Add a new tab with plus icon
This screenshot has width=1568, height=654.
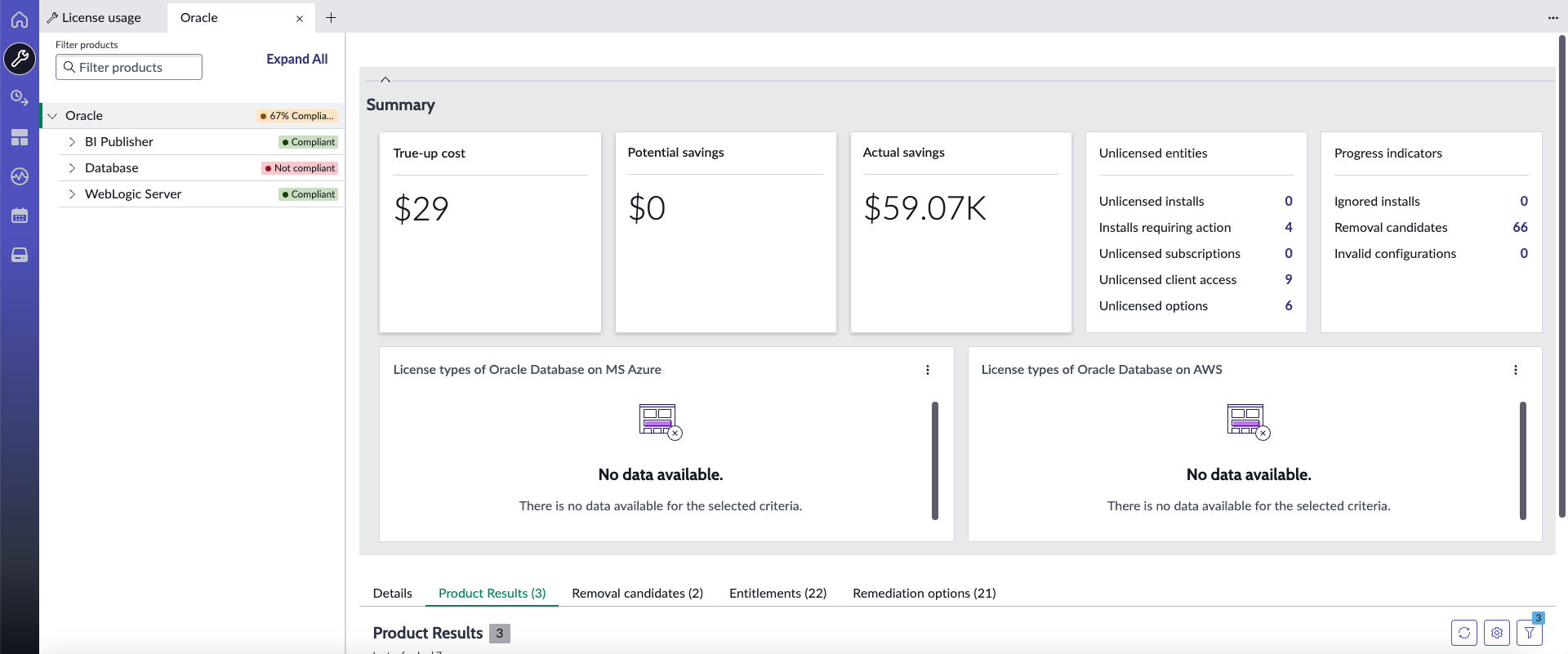click(x=331, y=17)
